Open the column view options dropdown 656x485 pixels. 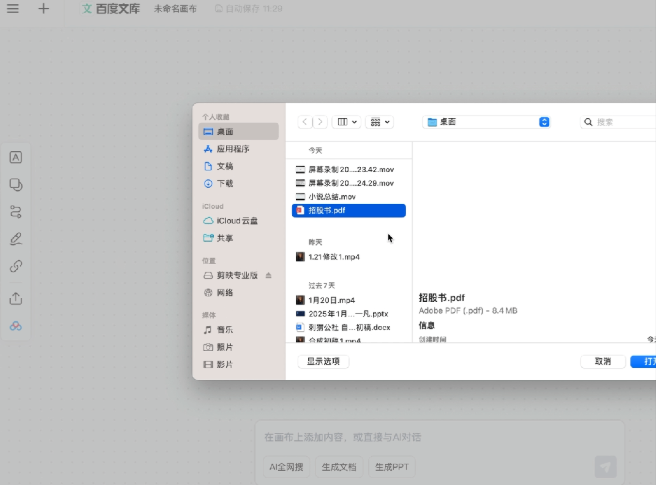(x=347, y=122)
